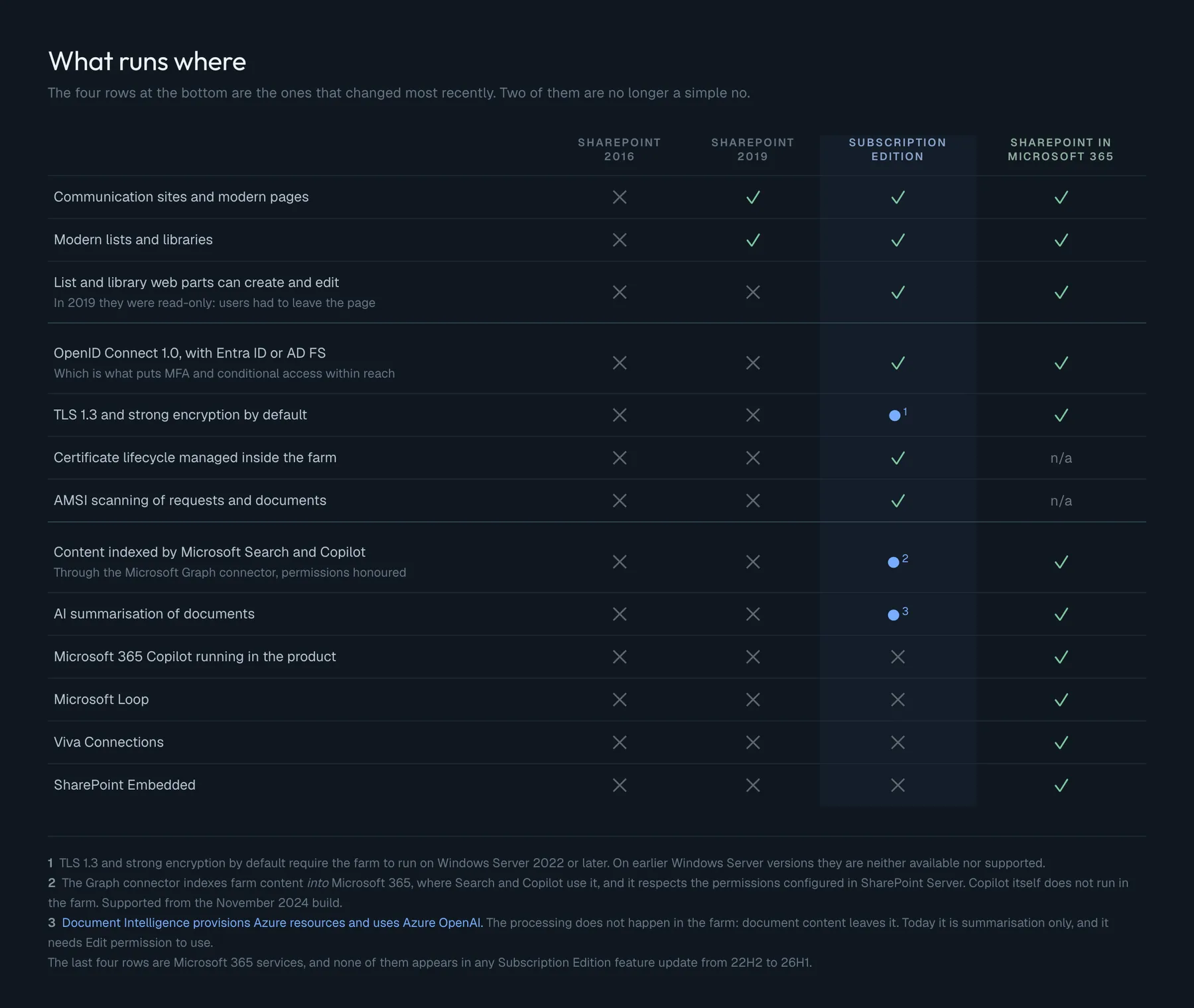Click the 'Viva Connections' row label

click(x=109, y=742)
